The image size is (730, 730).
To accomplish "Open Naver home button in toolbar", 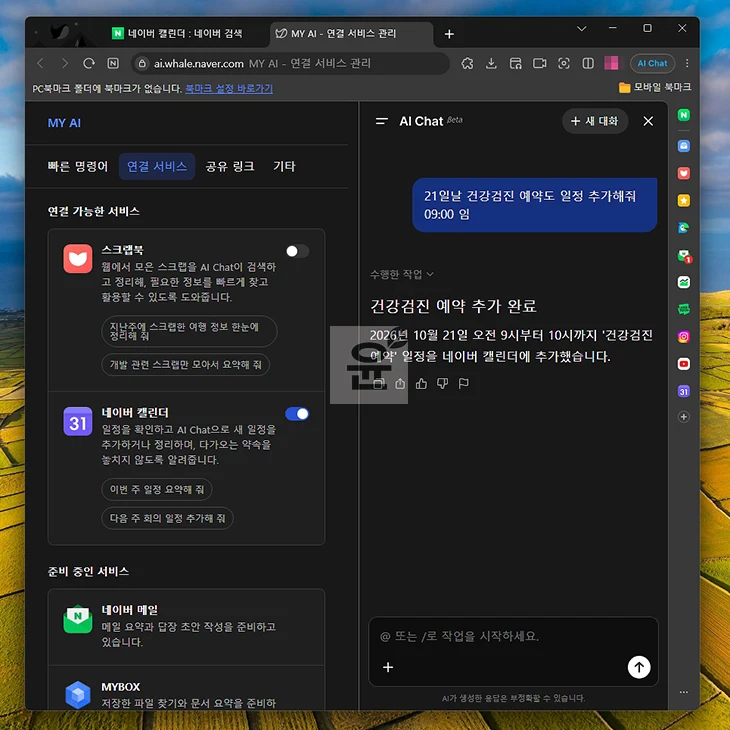I will click(x=113, y=63).
